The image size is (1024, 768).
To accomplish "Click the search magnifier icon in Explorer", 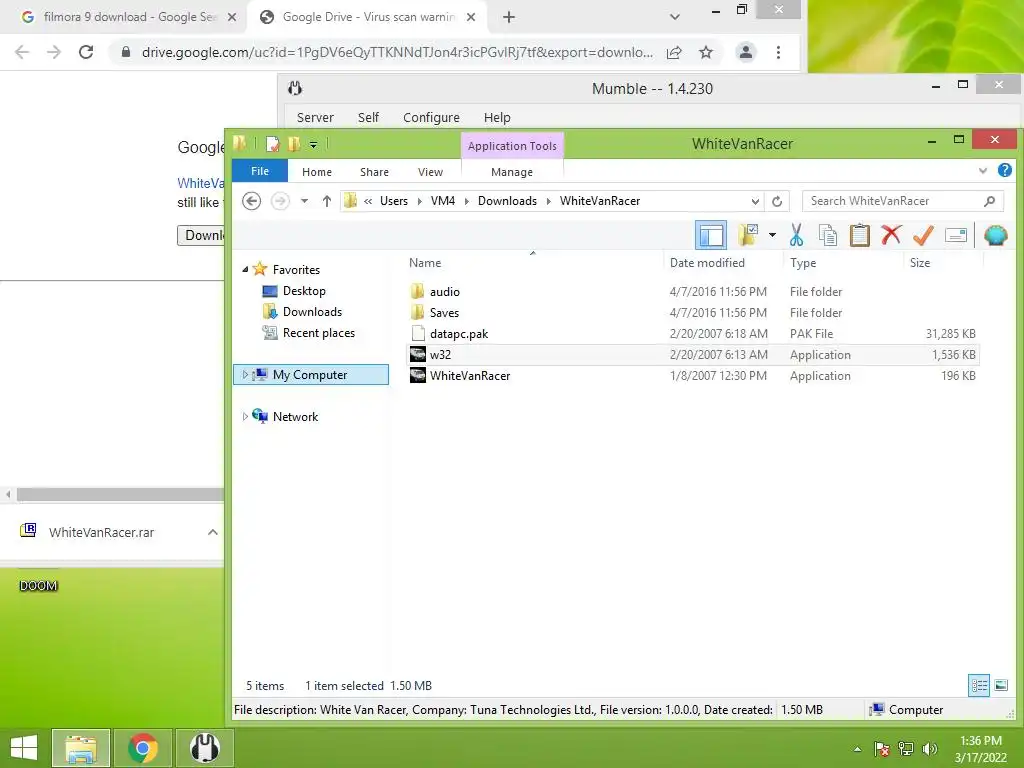I will click(x=989, y=201).
